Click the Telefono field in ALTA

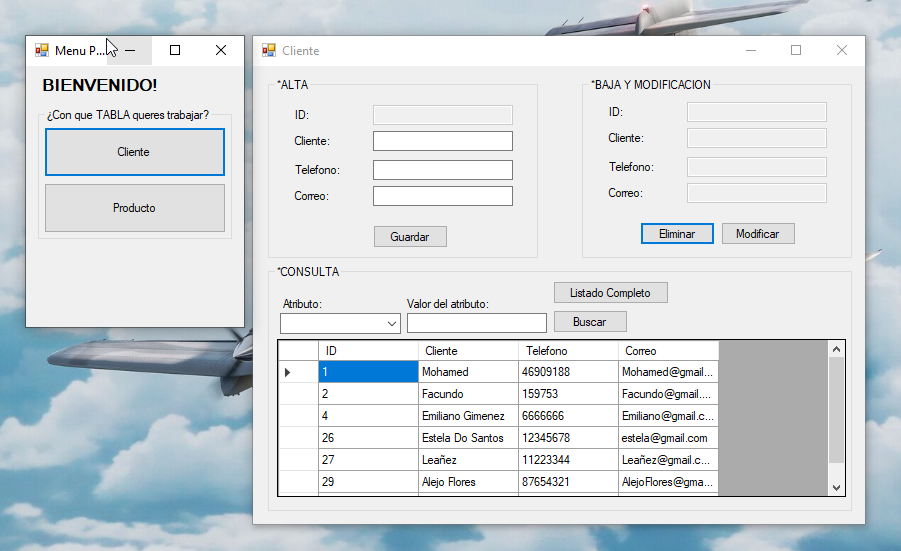(x=442, y=170)
